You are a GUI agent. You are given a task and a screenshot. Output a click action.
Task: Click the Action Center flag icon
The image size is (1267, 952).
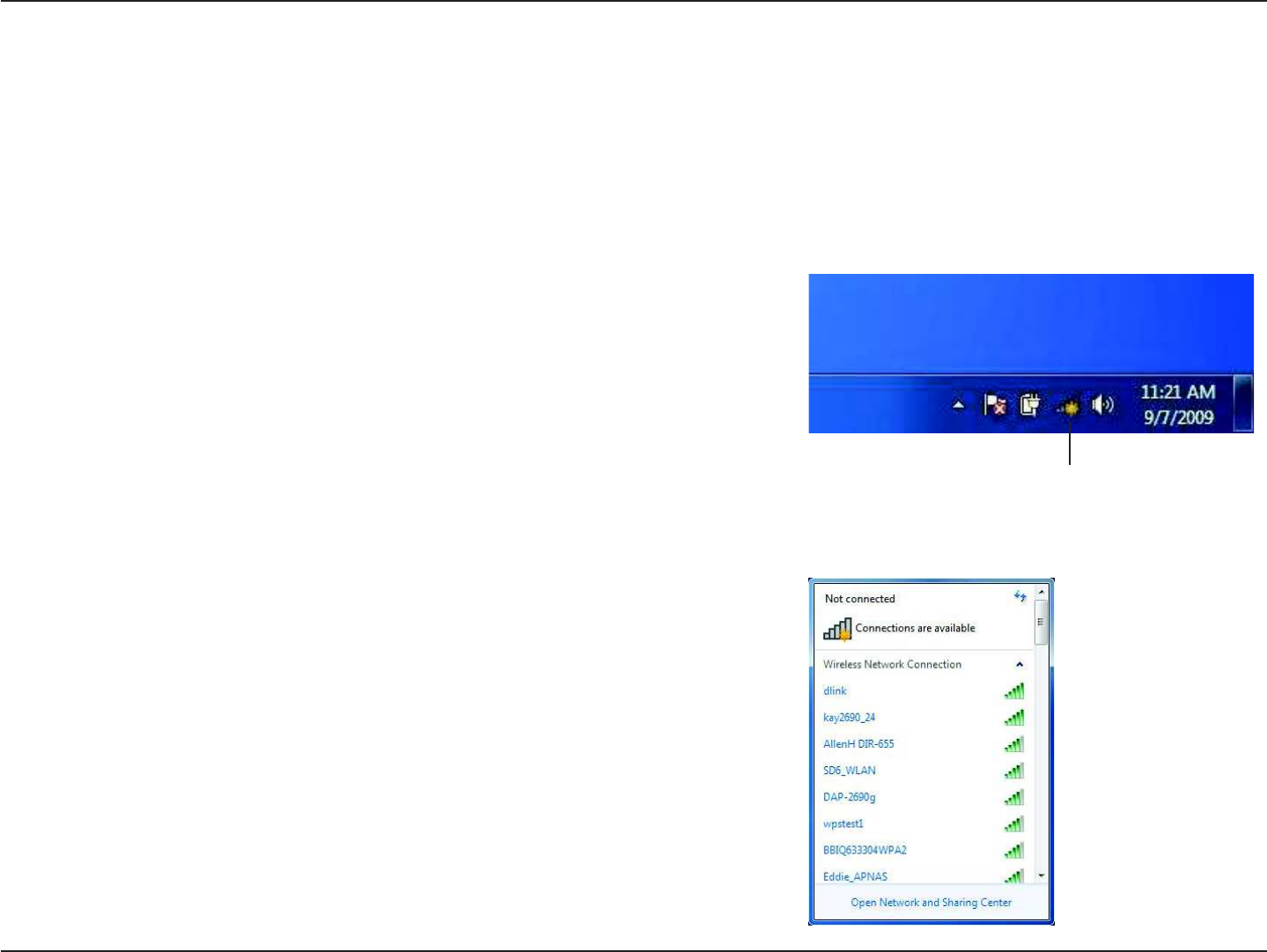pyautogui.click(x=996, y=405)
